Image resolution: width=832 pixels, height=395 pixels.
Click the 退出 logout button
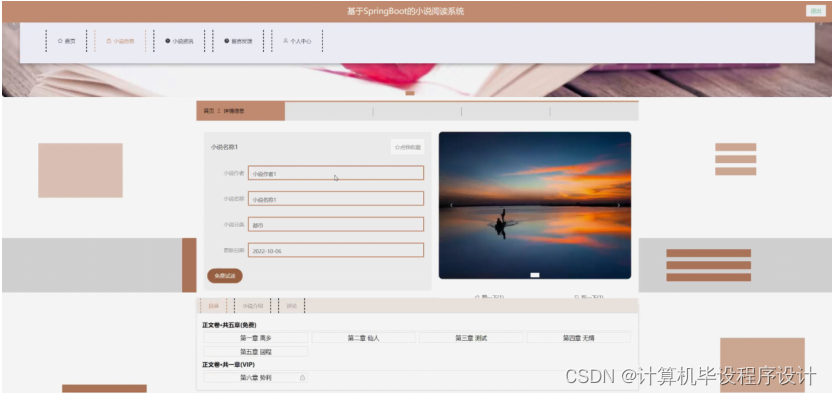[816, 11]
